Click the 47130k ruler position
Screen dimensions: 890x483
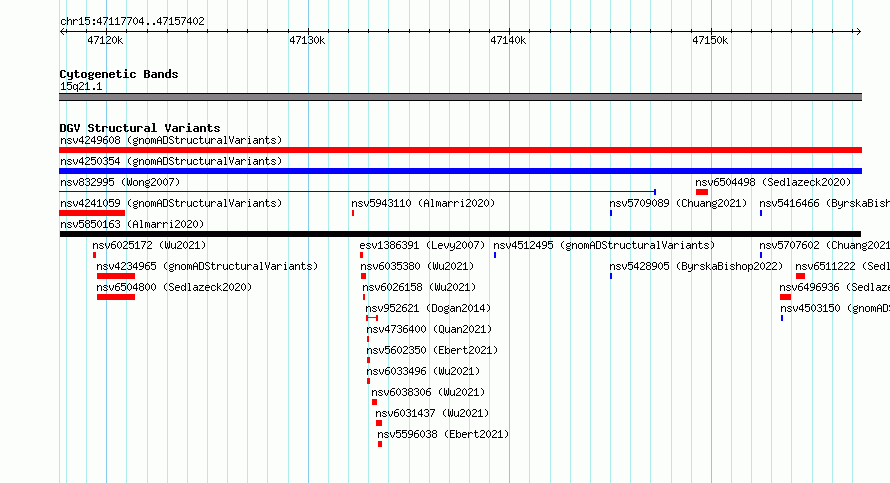[x=307, y=40]
